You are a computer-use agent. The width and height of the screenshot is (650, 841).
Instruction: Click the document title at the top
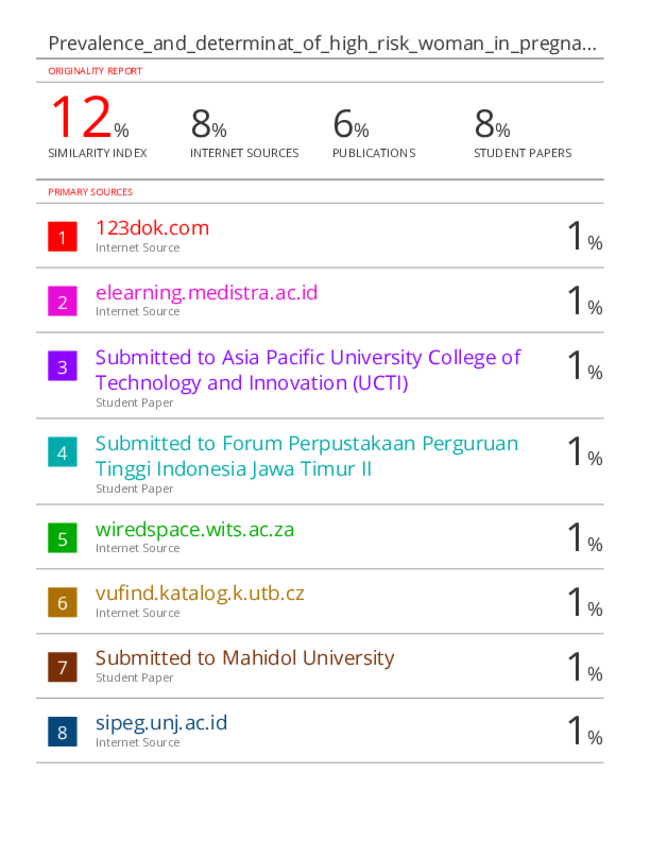[x=322, y=43]
